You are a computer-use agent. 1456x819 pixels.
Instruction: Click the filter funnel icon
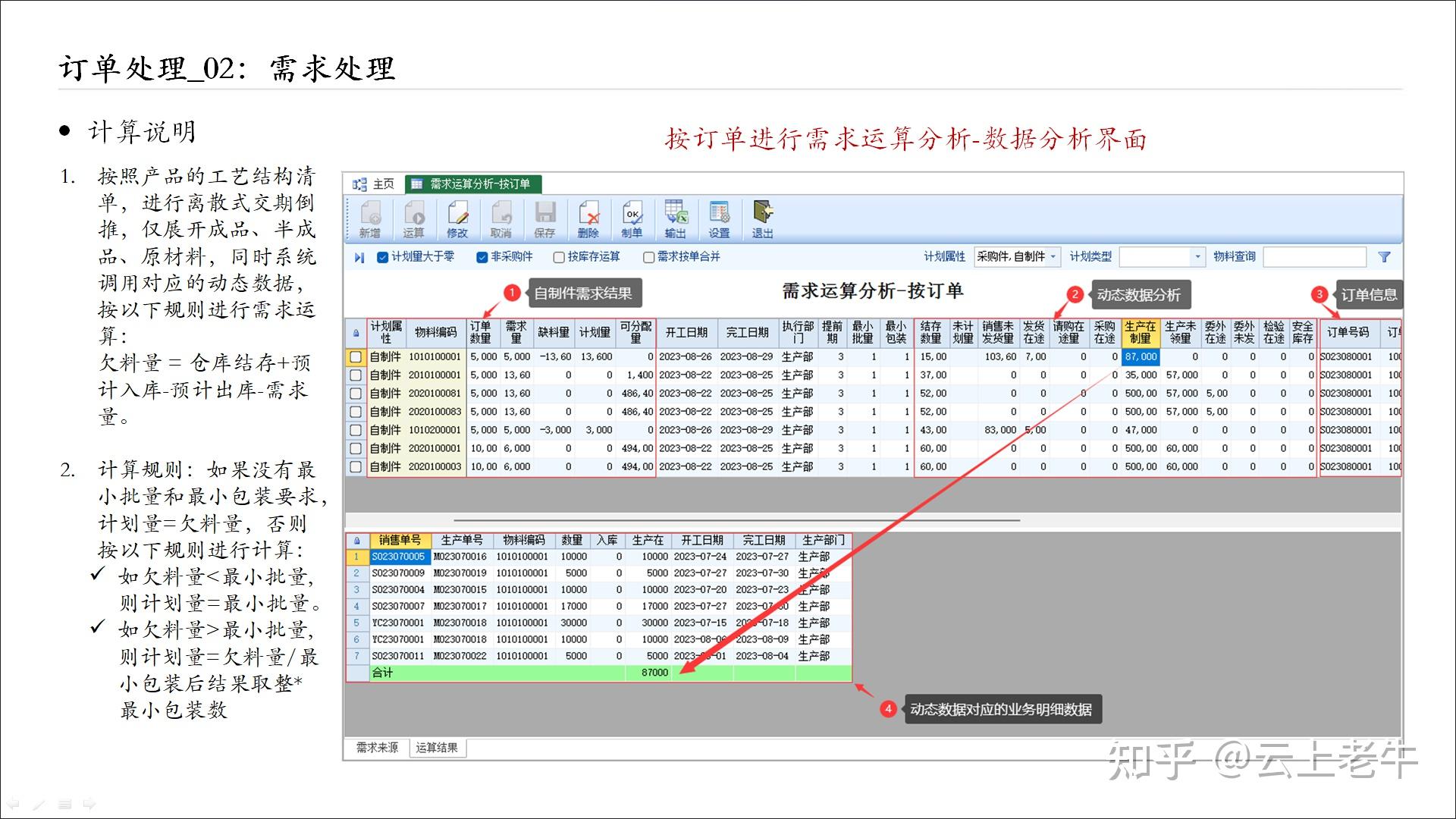pyautogui.click(x=1385, y=257)
